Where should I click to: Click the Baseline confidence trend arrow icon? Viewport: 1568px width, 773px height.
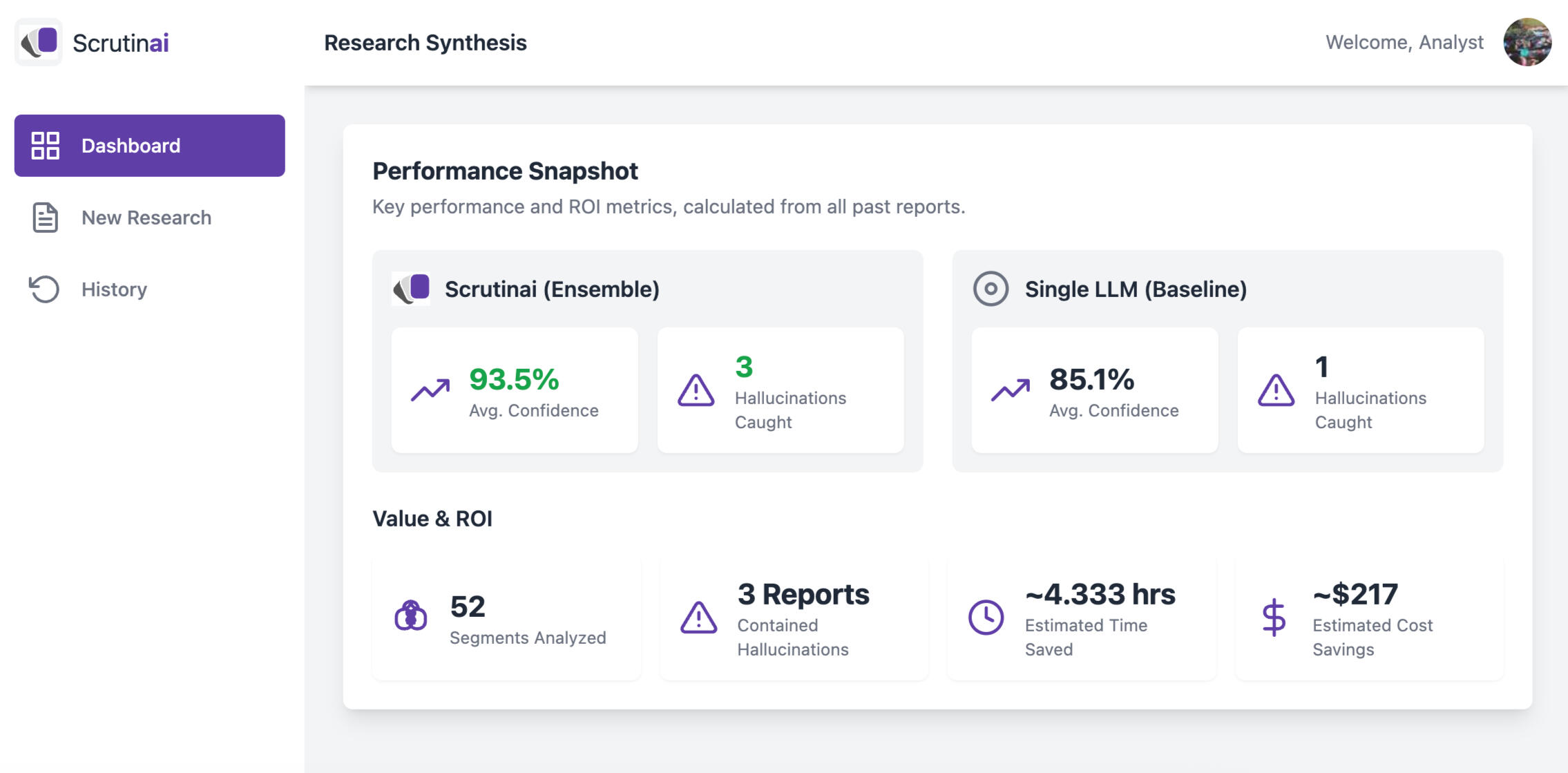[x=1011, y=390]
